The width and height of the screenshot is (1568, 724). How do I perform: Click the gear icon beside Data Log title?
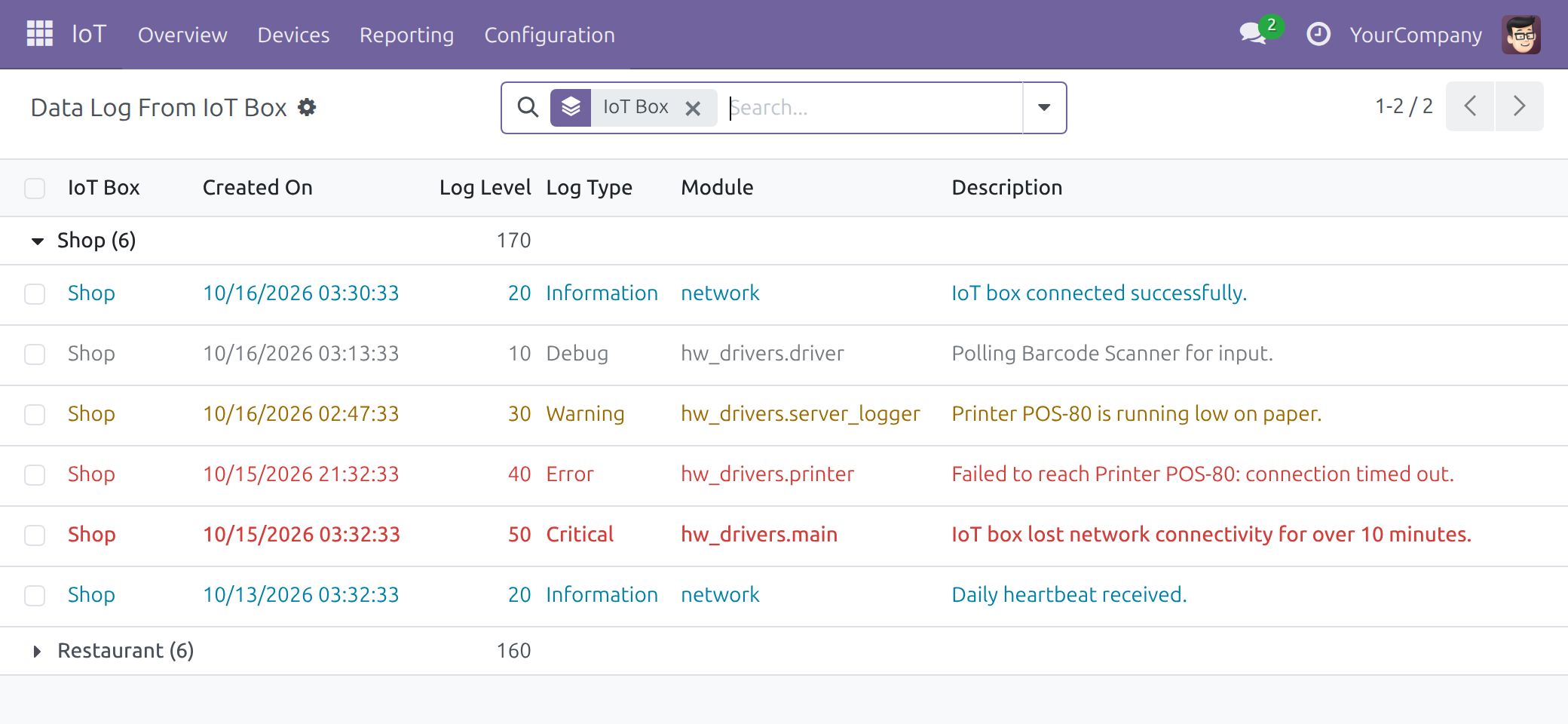pyautogui.click(x=307, y=107)
